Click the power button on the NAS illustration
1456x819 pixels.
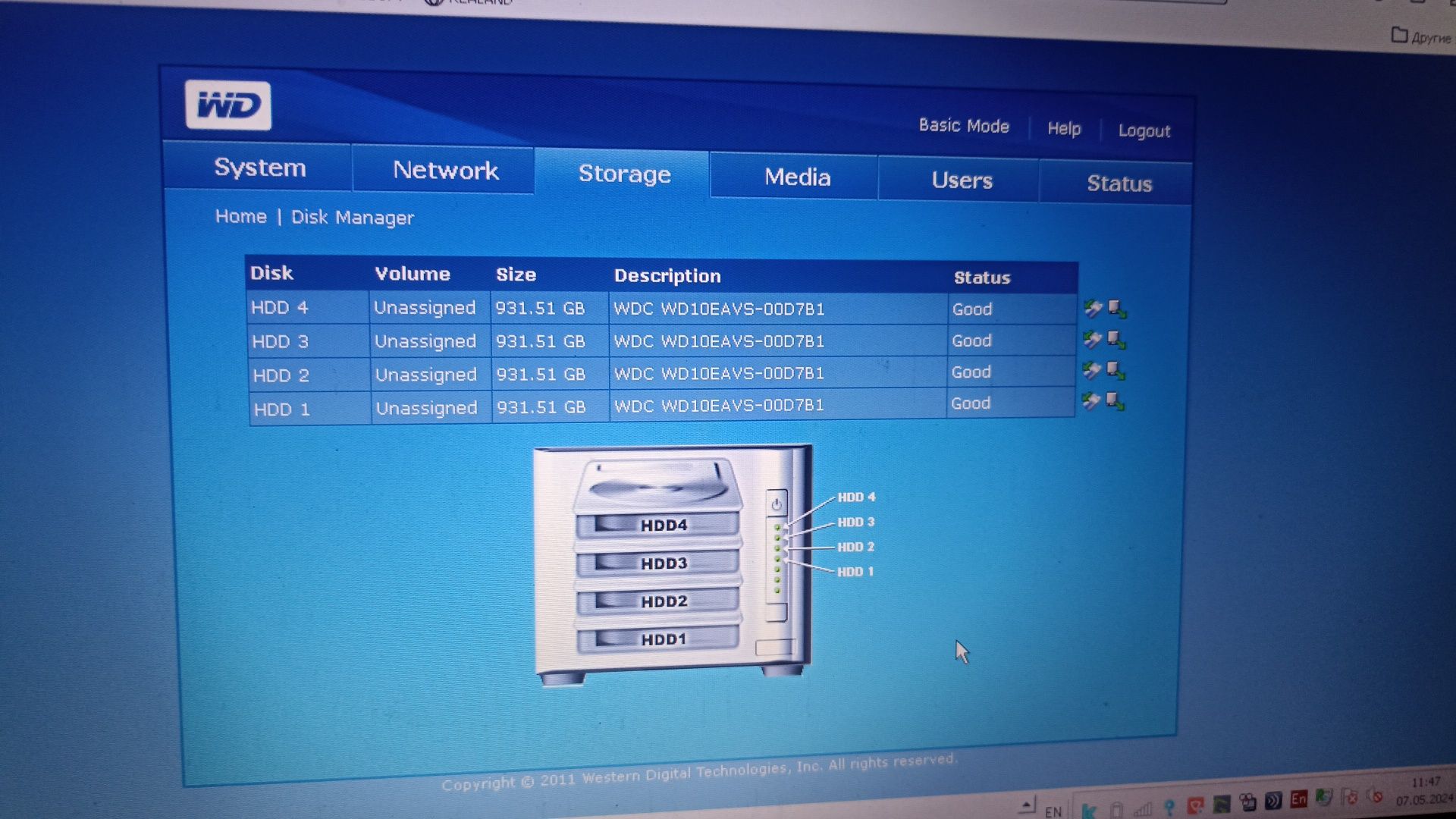pos(777,504)
